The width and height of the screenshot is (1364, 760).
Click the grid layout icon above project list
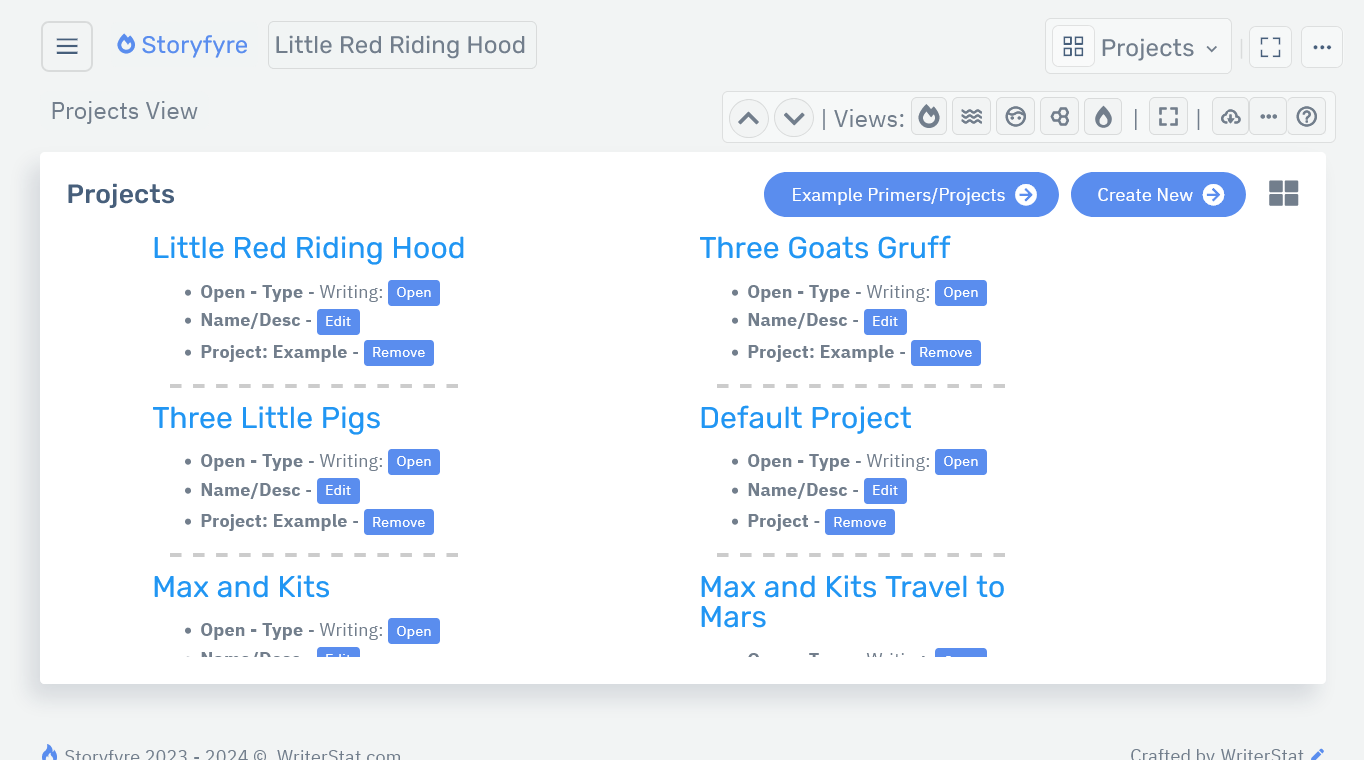click(x=1284, y=193)
